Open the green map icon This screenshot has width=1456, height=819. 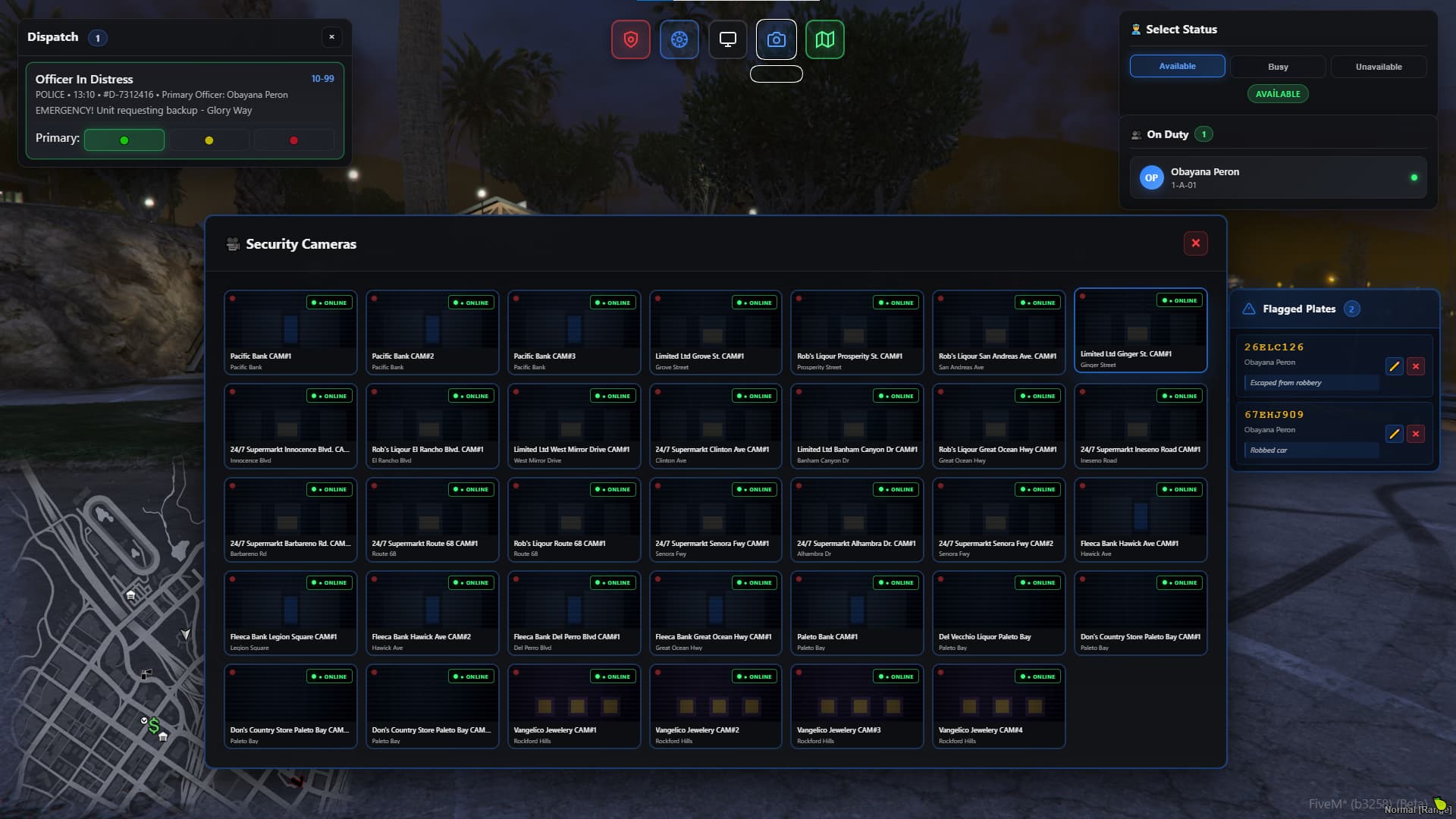coord(824,39)
